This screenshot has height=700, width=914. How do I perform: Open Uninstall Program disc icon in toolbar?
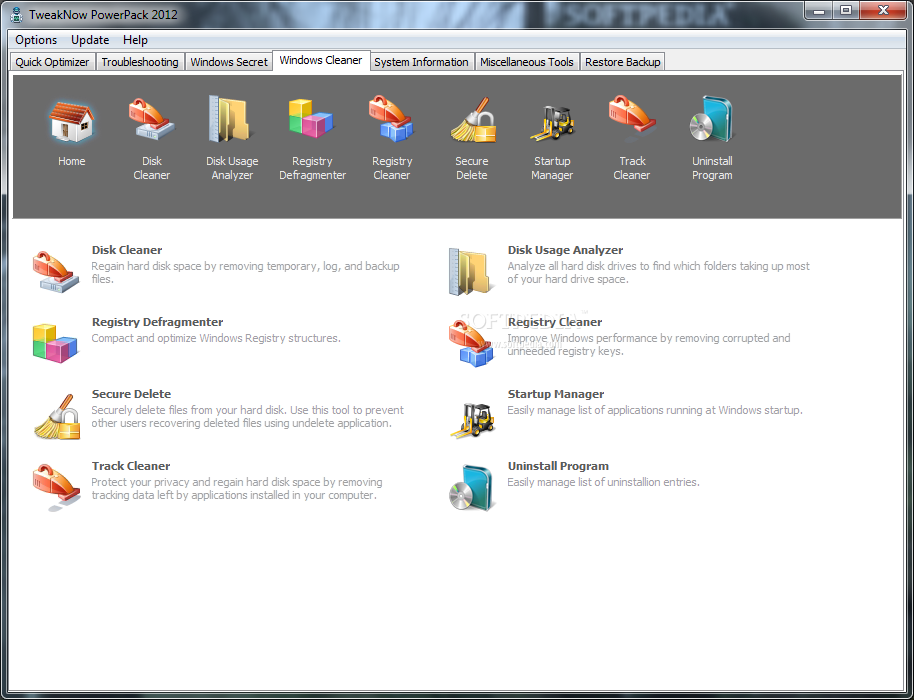click(712, 119)
